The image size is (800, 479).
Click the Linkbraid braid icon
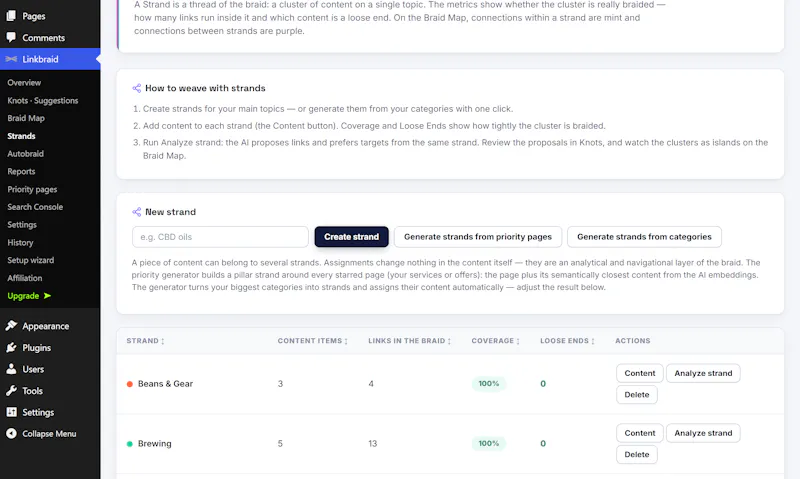[11, 59]
